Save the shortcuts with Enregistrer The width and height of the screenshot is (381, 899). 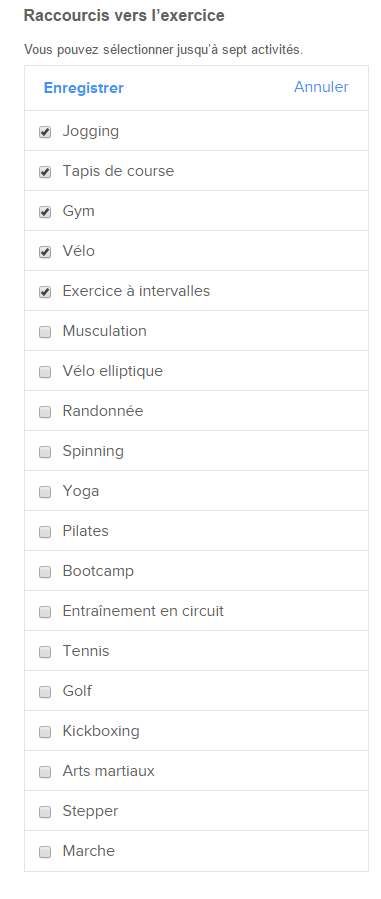84,88
